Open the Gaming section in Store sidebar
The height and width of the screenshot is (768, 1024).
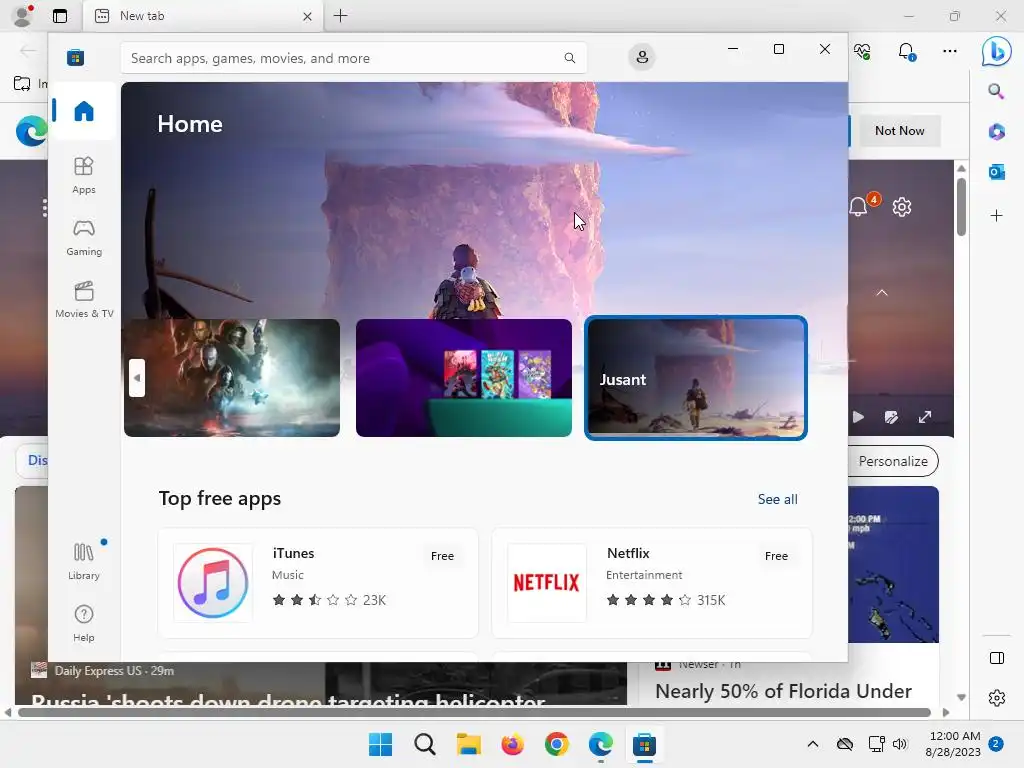tap(84, 238)
